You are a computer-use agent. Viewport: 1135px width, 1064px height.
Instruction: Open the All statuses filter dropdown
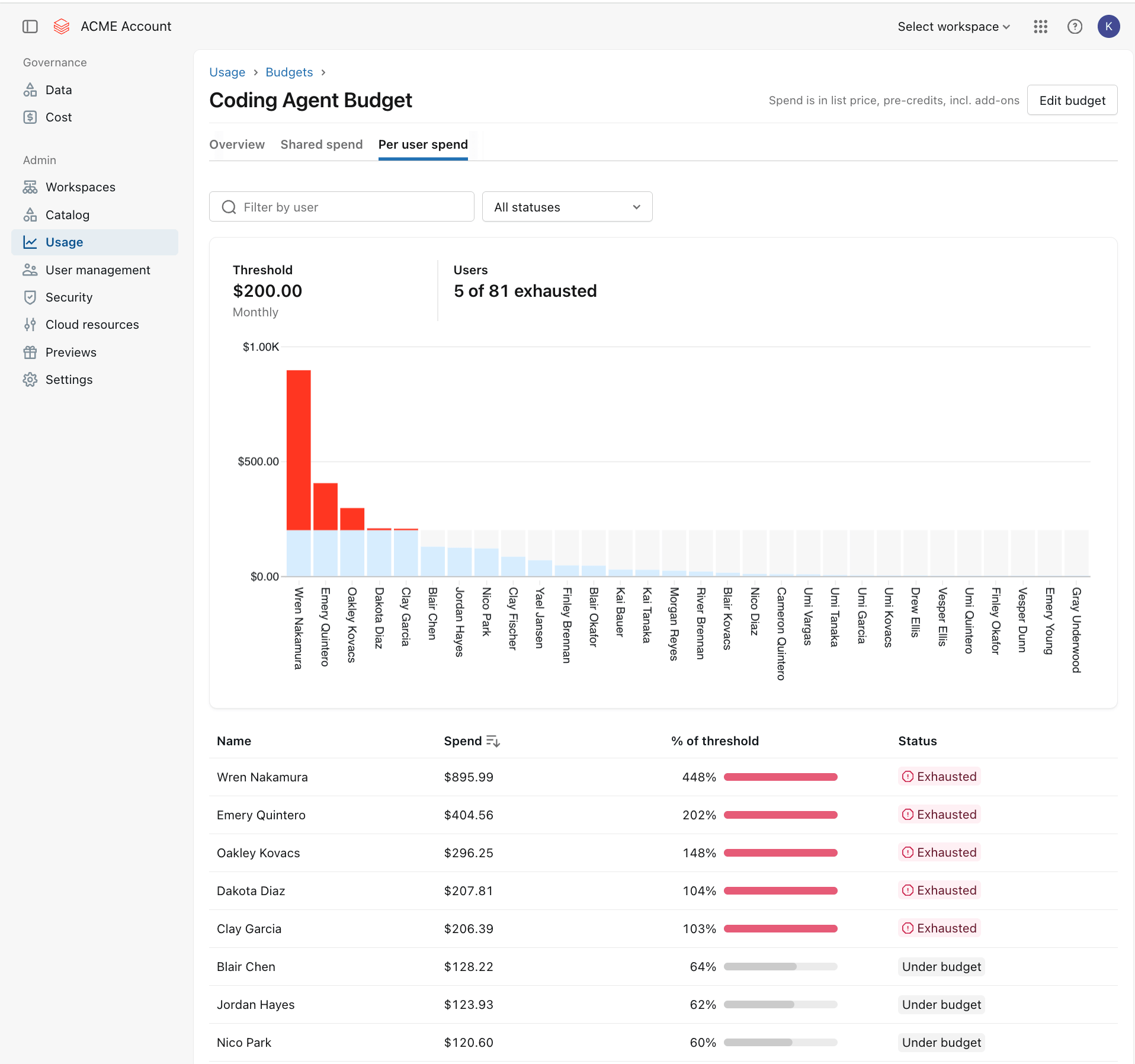tap(567, 207)
